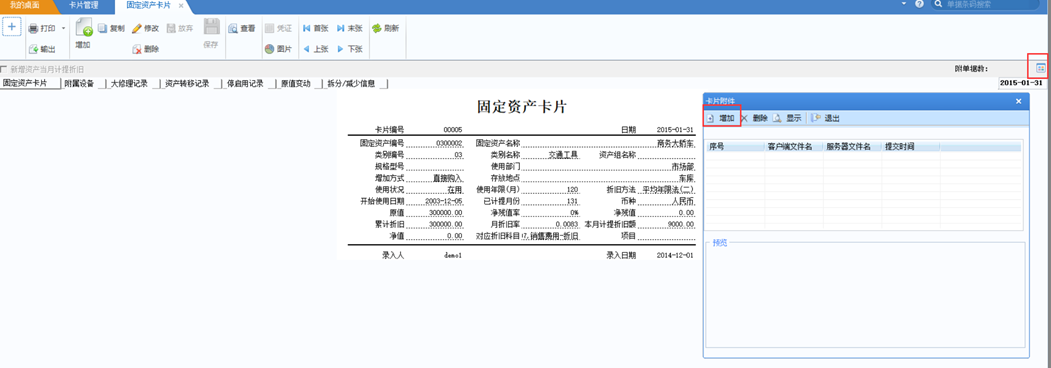Open the 大修理记录 sub-tab
The width and height of the screenshot is (1051, 368).
coord(129,84)
